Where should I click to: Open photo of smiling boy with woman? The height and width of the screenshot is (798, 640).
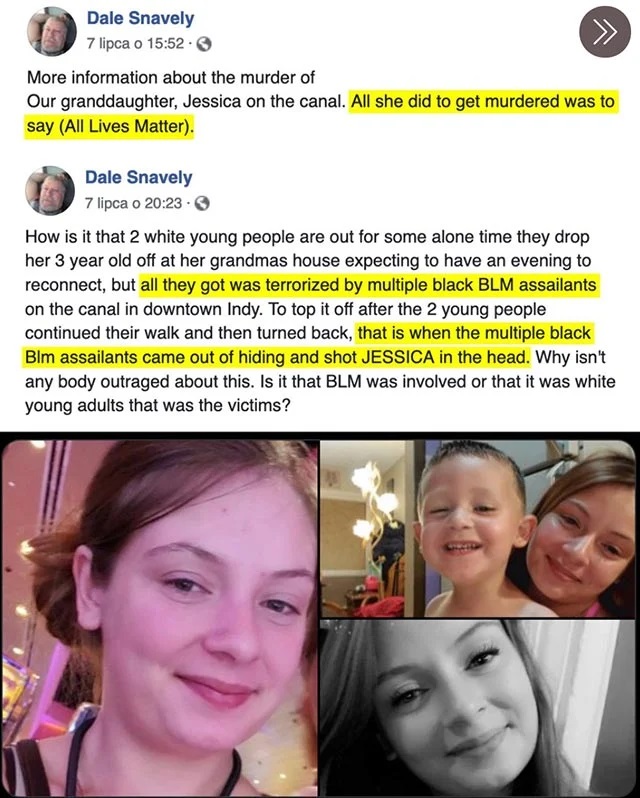(x=478, y=529)
